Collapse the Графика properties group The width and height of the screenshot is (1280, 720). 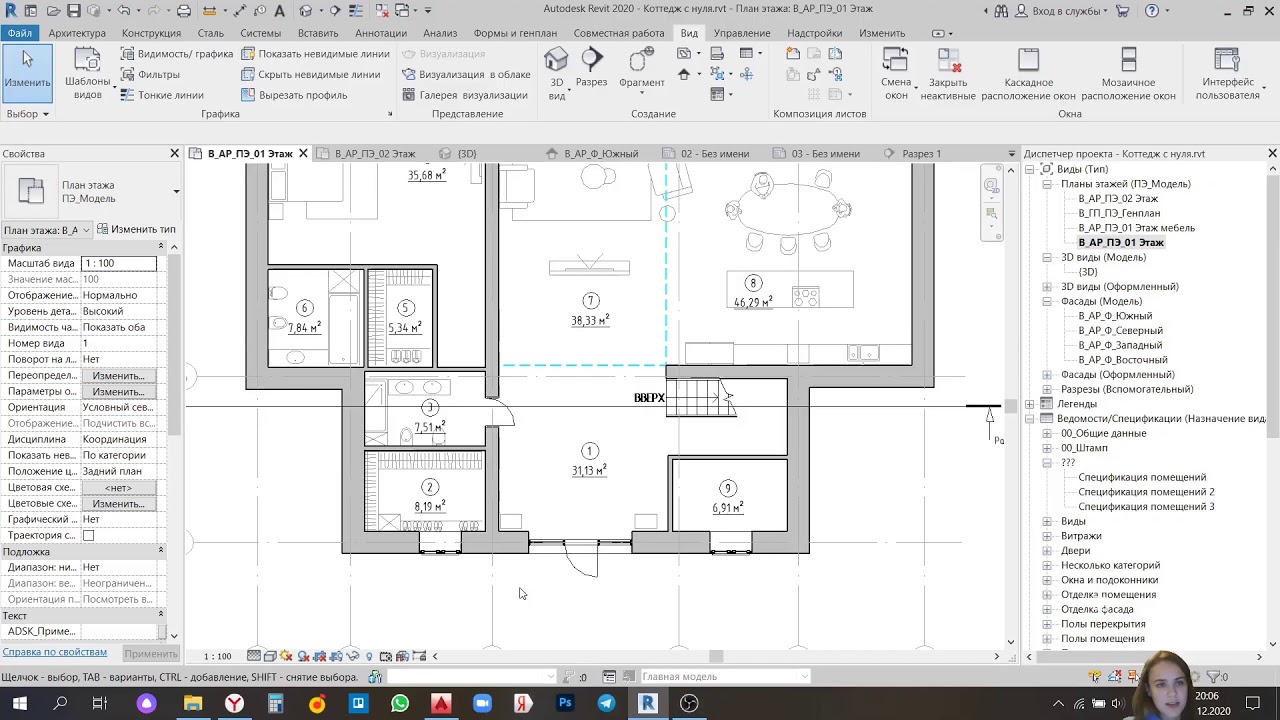(161, 247)
